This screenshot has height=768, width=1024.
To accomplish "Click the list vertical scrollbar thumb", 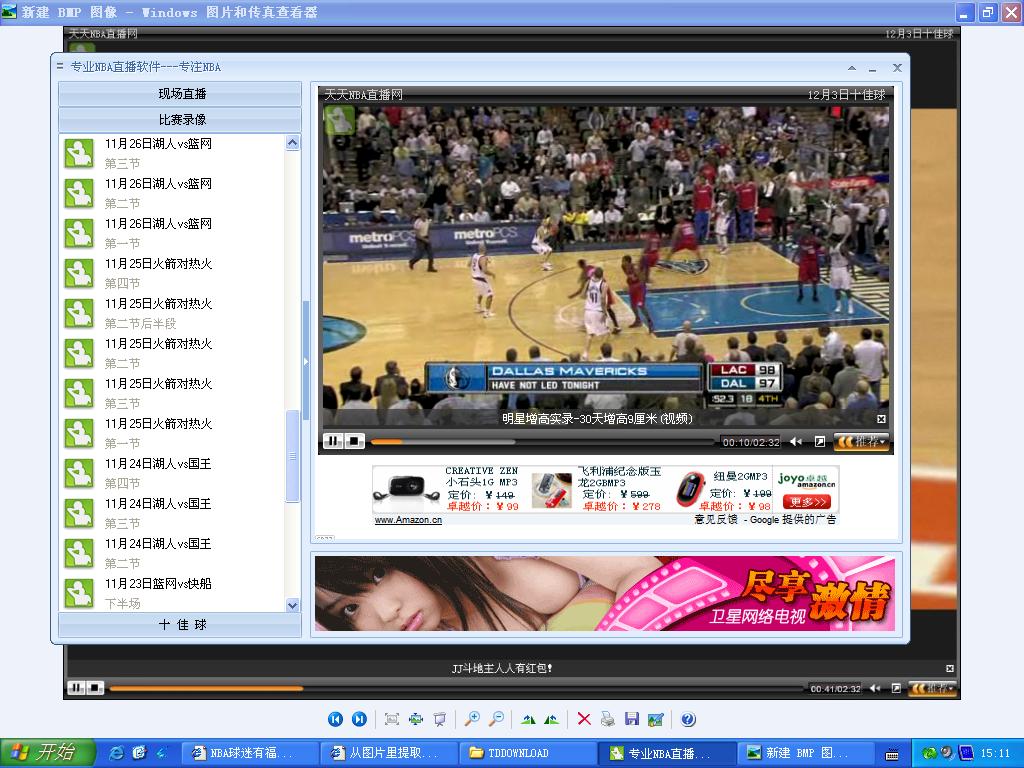I will [293, 456].
